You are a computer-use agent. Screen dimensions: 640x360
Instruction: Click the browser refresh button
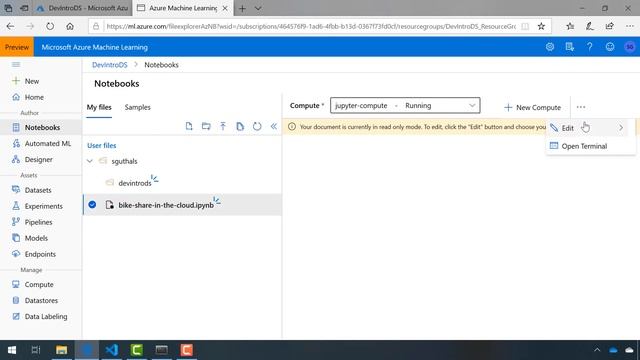50,26
